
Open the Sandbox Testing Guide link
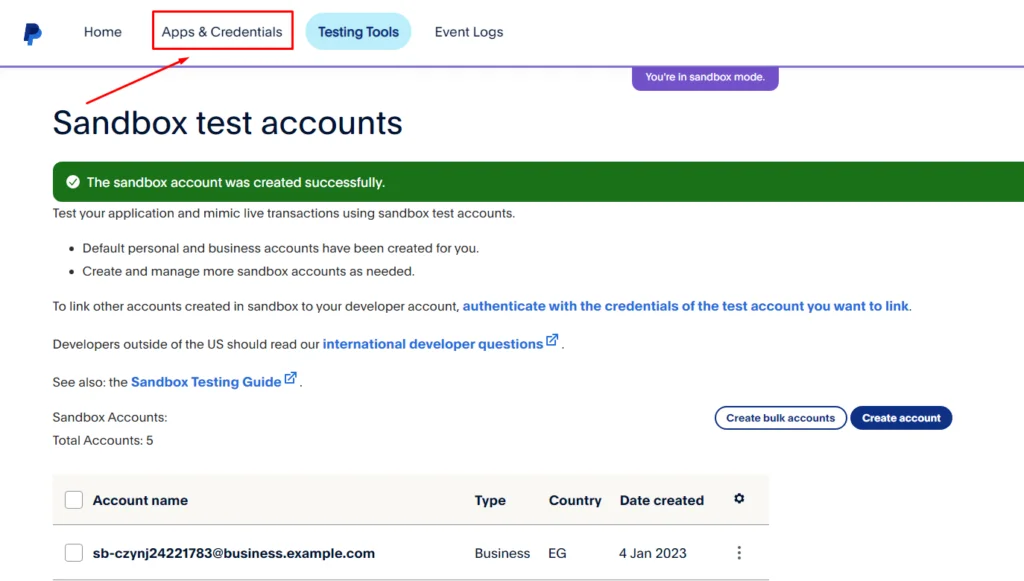point(206,382)
